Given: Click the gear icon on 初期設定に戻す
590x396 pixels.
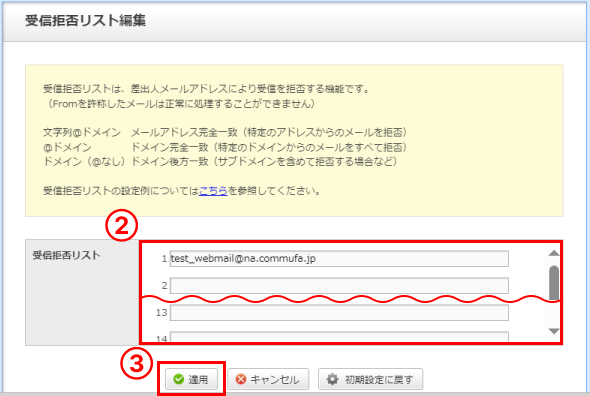Looking at the screenshot, I should tap(332, 379).
